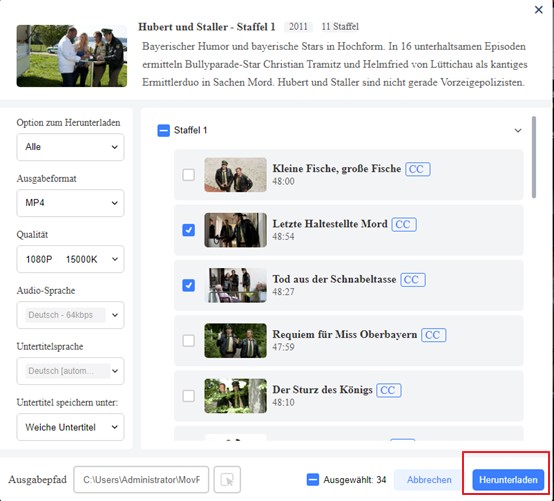554x501 pixels.
Task: Open the Untertitel speichern unter dropdown
Action: click(70, 427)
